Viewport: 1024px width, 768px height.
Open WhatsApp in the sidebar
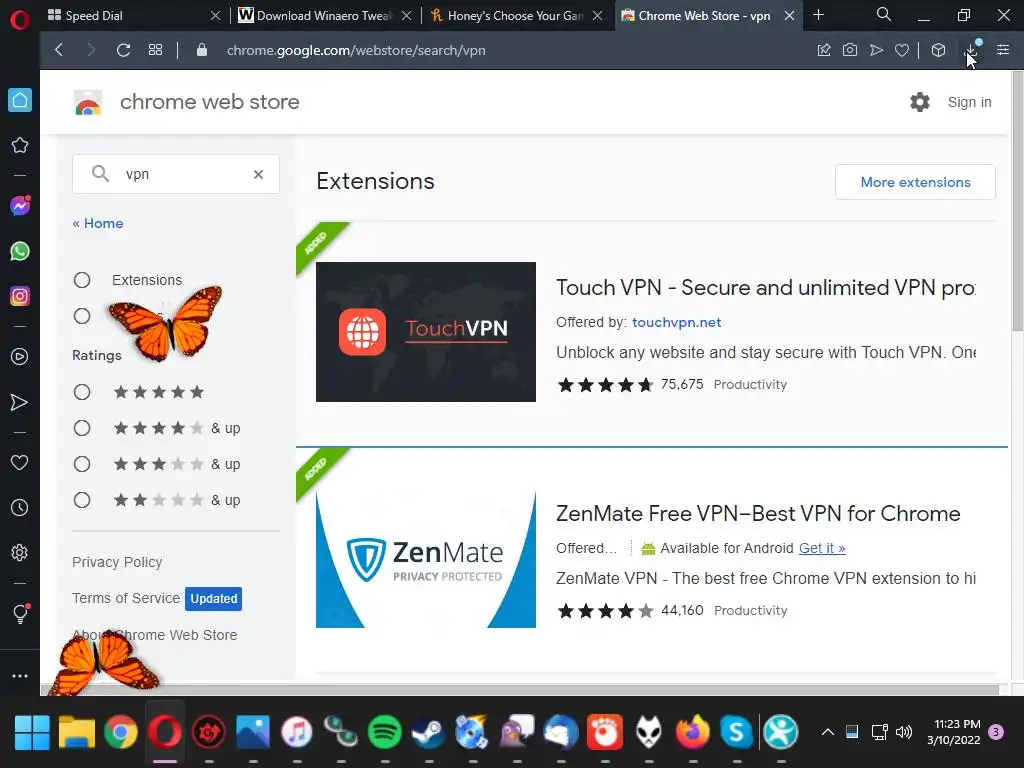[x=20, y=251]
